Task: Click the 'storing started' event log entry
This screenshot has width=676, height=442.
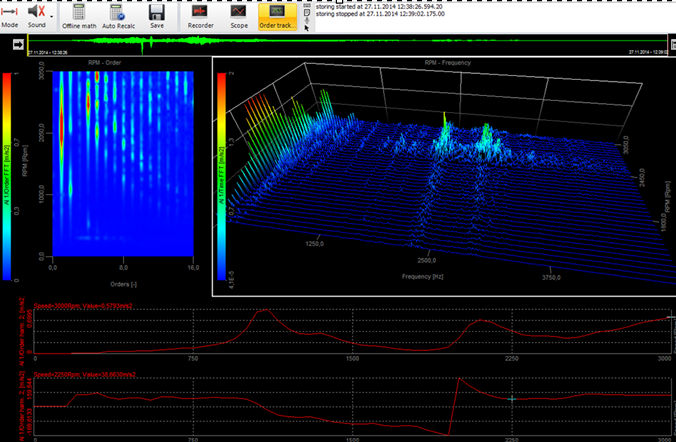Action: 379,7
